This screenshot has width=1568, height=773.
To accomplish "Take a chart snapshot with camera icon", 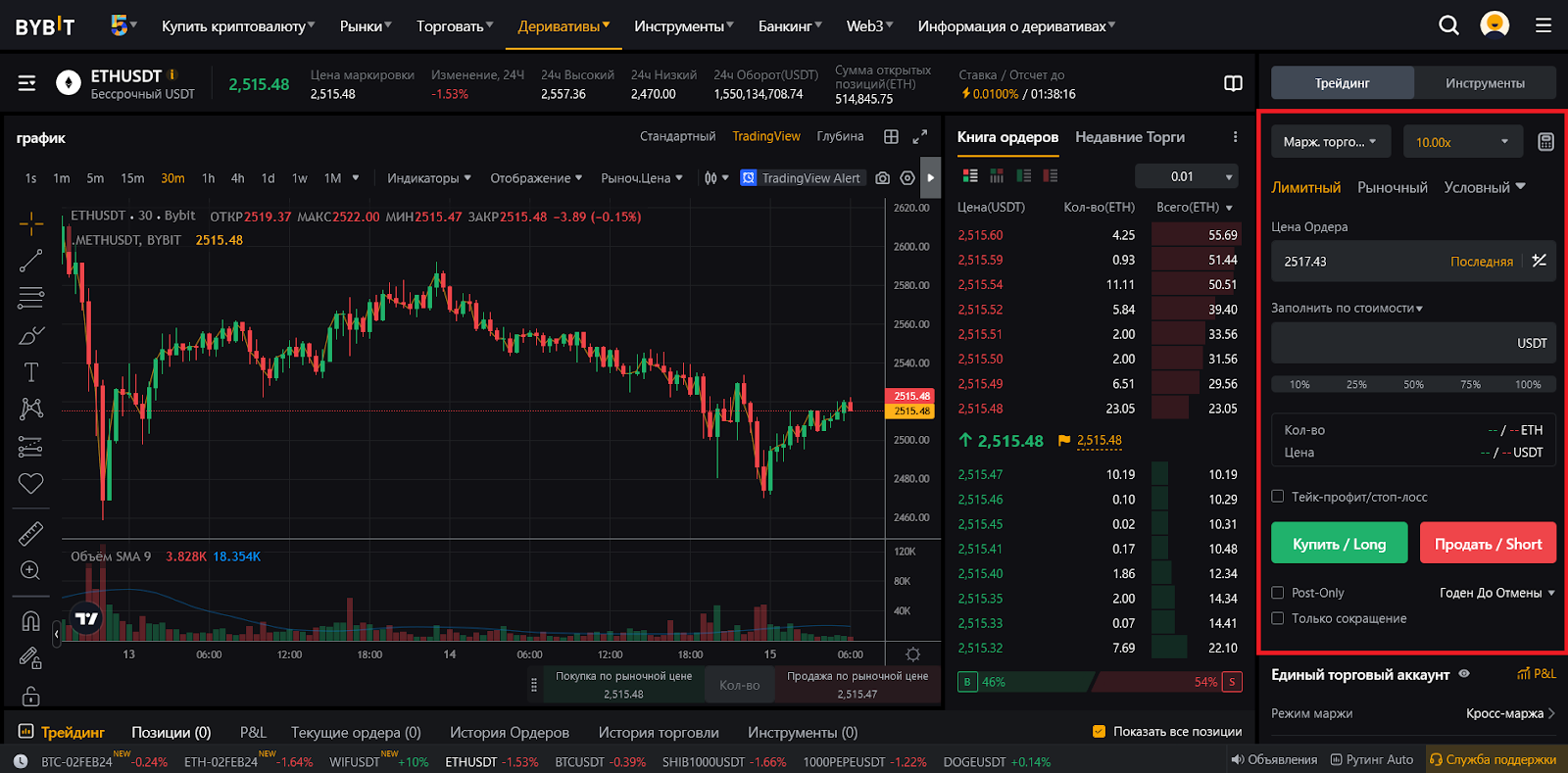I will click(x=882, y=178).
